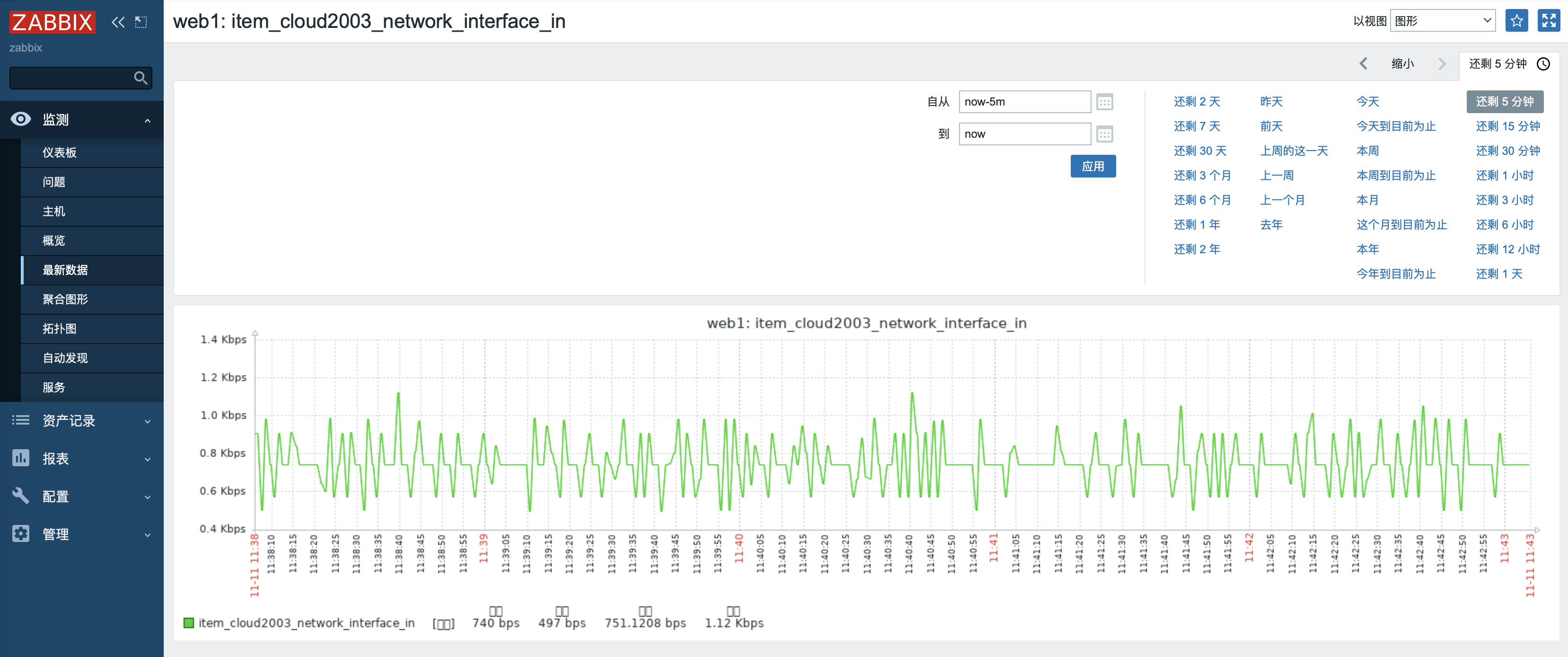Expand the 配置 menu section
The height and width of the screenshot is (657, 1568).
pos(147,497)
